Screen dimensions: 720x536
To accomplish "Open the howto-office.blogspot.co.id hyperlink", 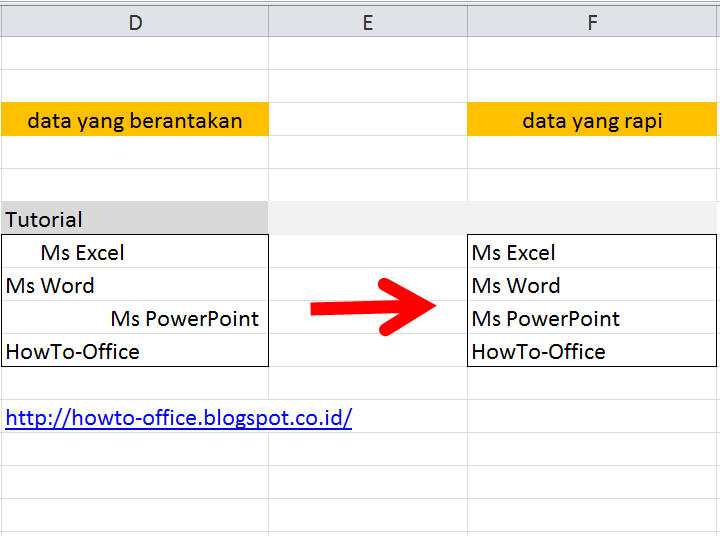I will point(179,418).
